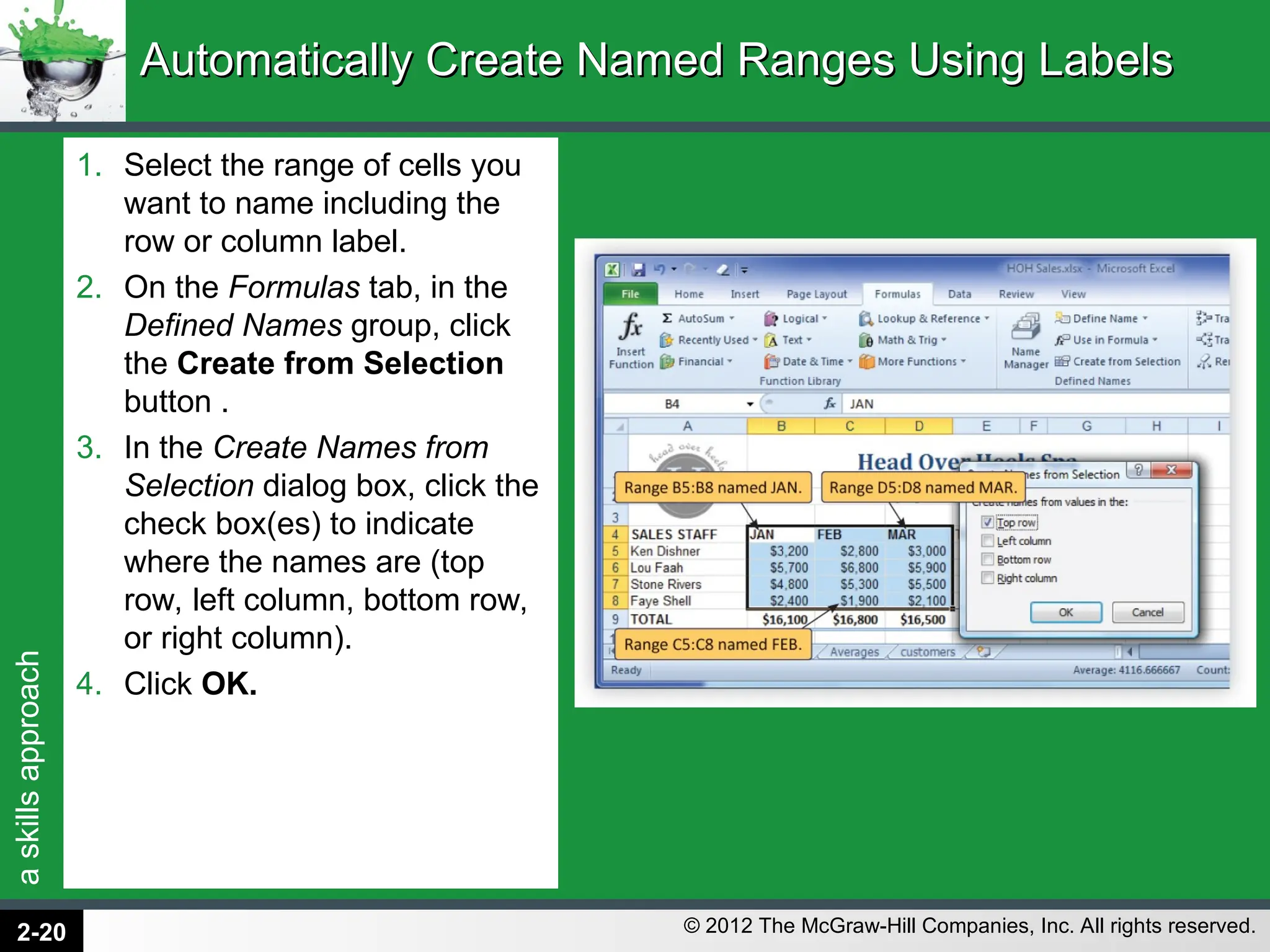
Task: Click the Ken Dishner cell
Action: [x=687, y=551]
